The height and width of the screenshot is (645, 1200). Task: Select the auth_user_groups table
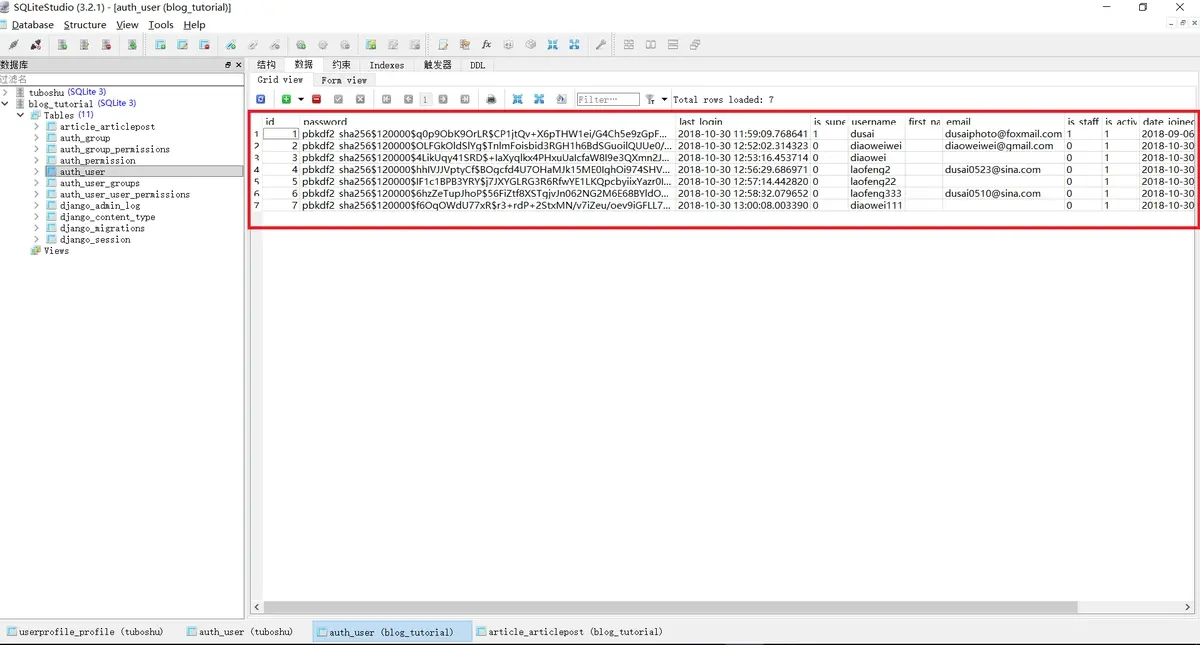[x=99, y=184]
